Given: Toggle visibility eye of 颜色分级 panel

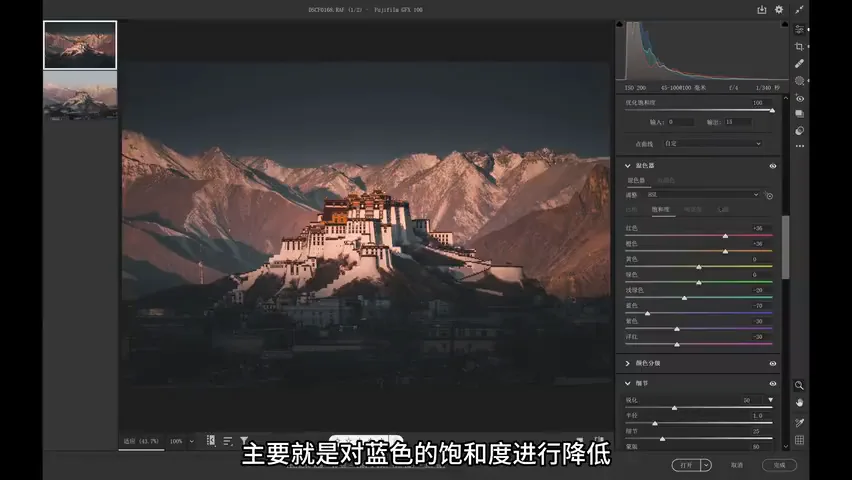Looking at the screenshot, I should tap(773, 364).
